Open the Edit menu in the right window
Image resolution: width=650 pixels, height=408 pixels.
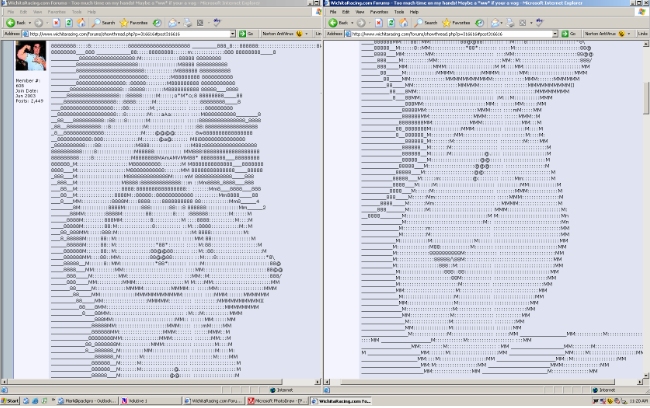tap(346, 12)
